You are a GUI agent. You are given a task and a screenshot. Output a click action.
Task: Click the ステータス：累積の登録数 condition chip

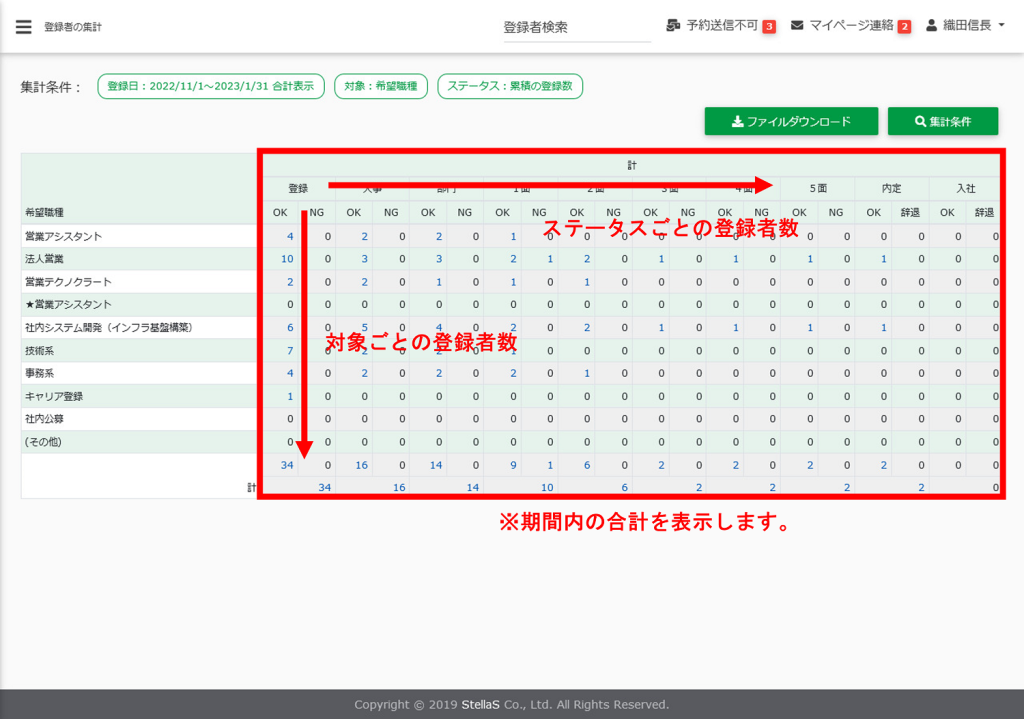(x=510, y=86)
